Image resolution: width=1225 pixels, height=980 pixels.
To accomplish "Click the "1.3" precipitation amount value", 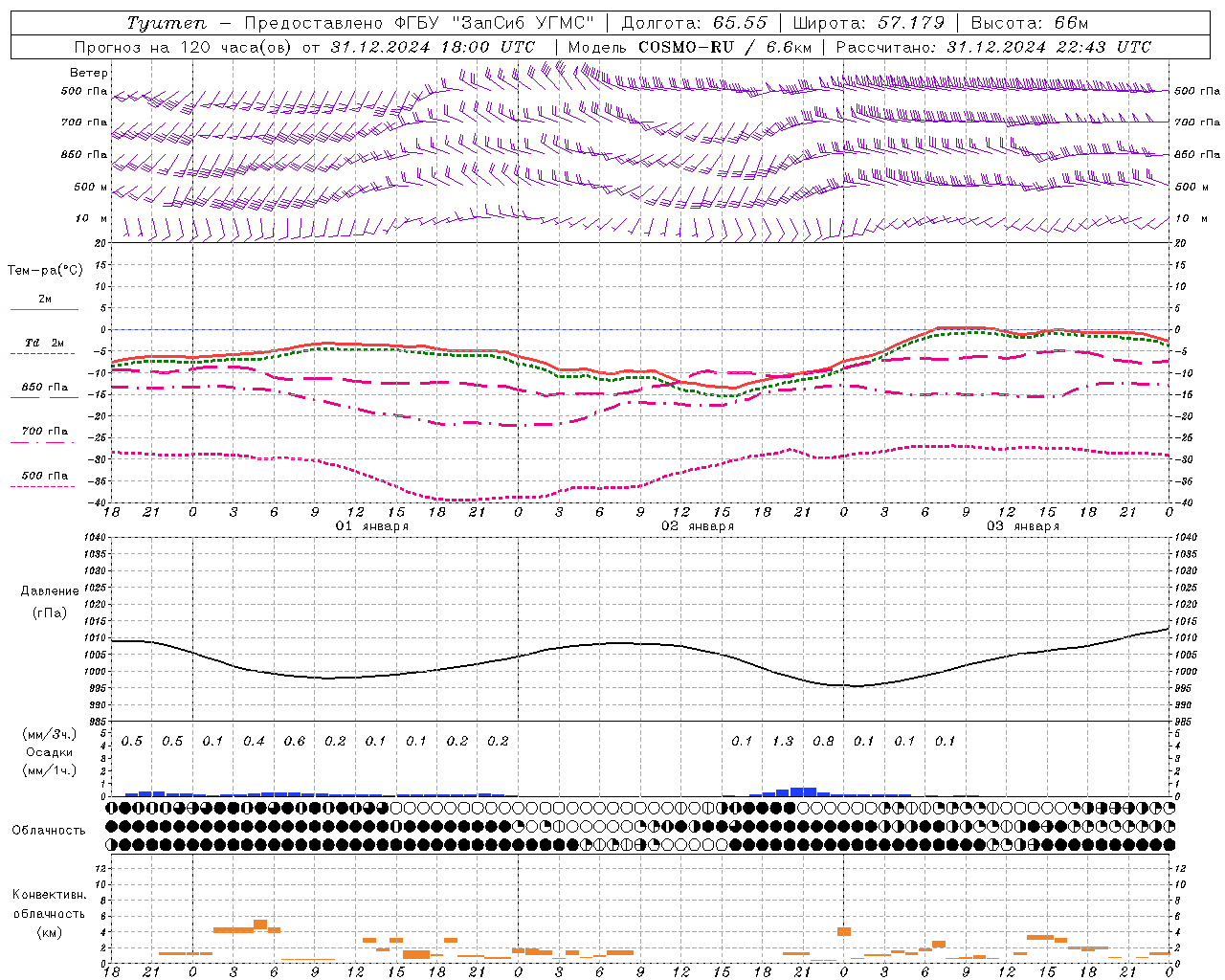I will (x=783, y=742).
